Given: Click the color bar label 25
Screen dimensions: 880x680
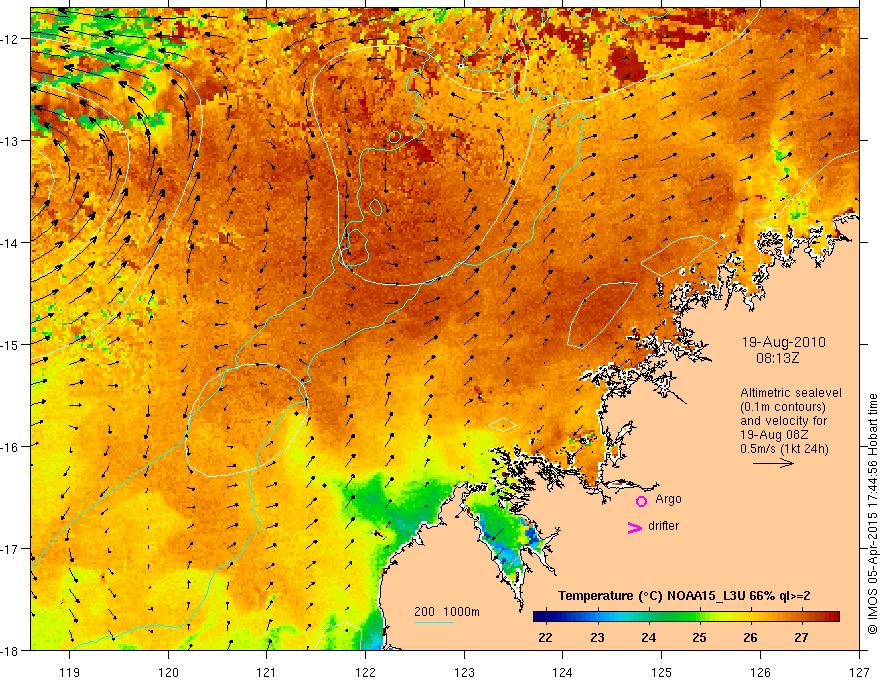Looking at the screenshot, I should [699, 637].
